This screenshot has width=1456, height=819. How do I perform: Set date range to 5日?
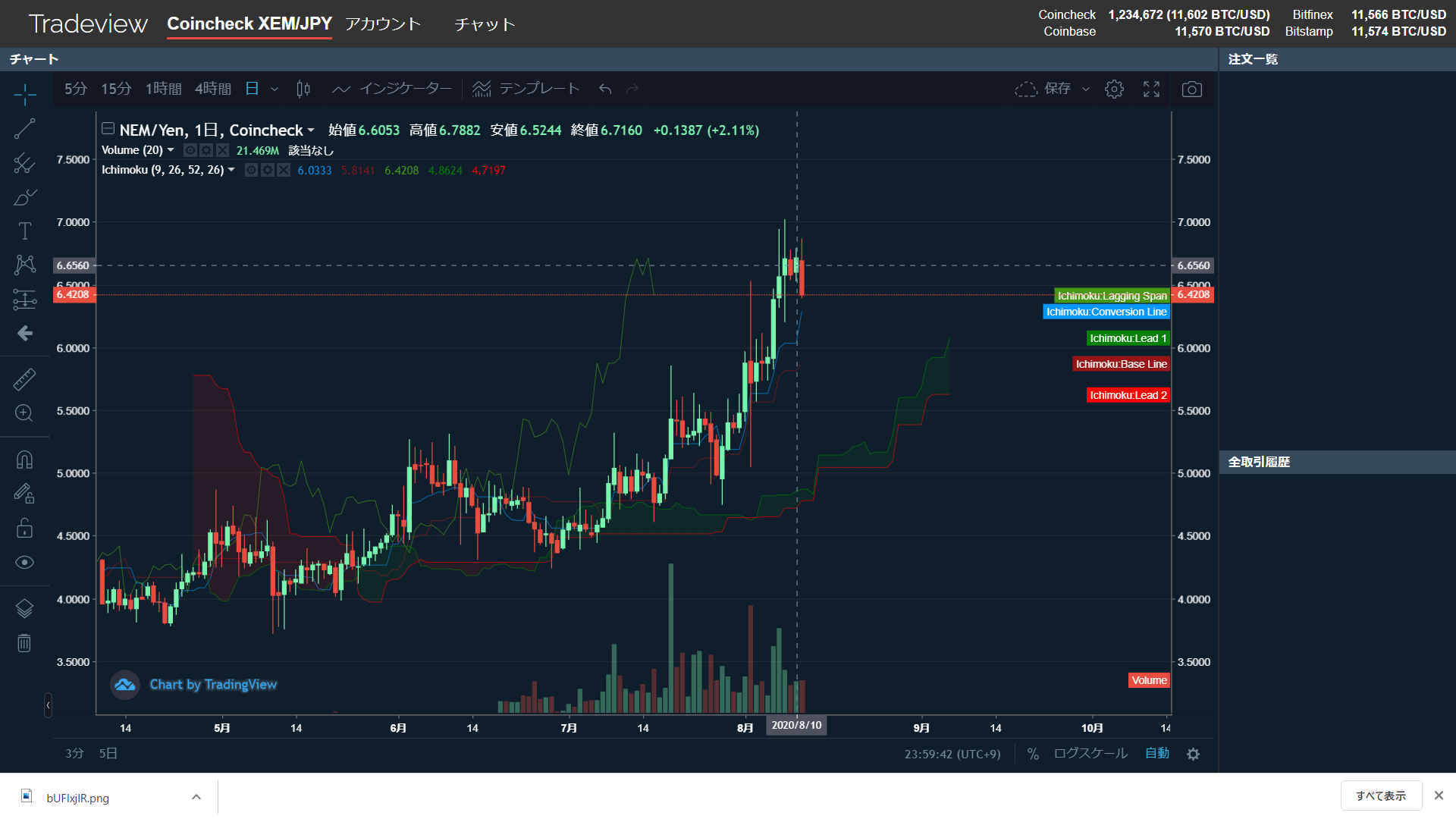(x=108, y=753)
